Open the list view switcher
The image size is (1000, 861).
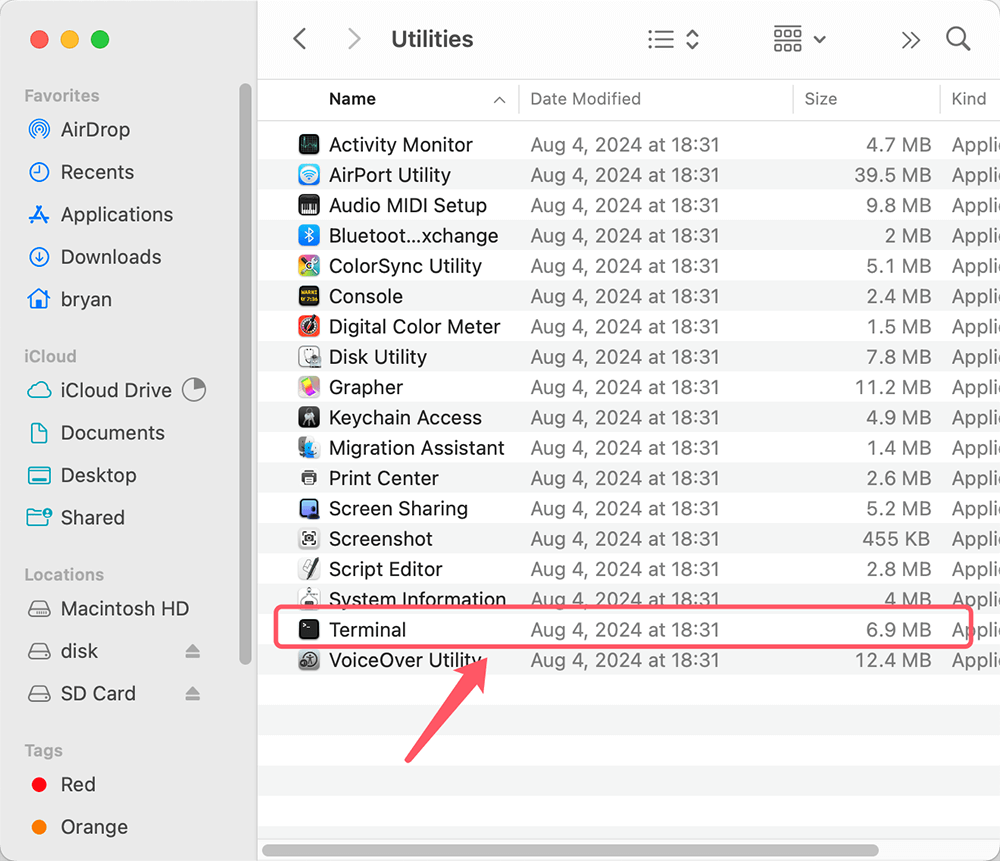[x=673, y=40]
